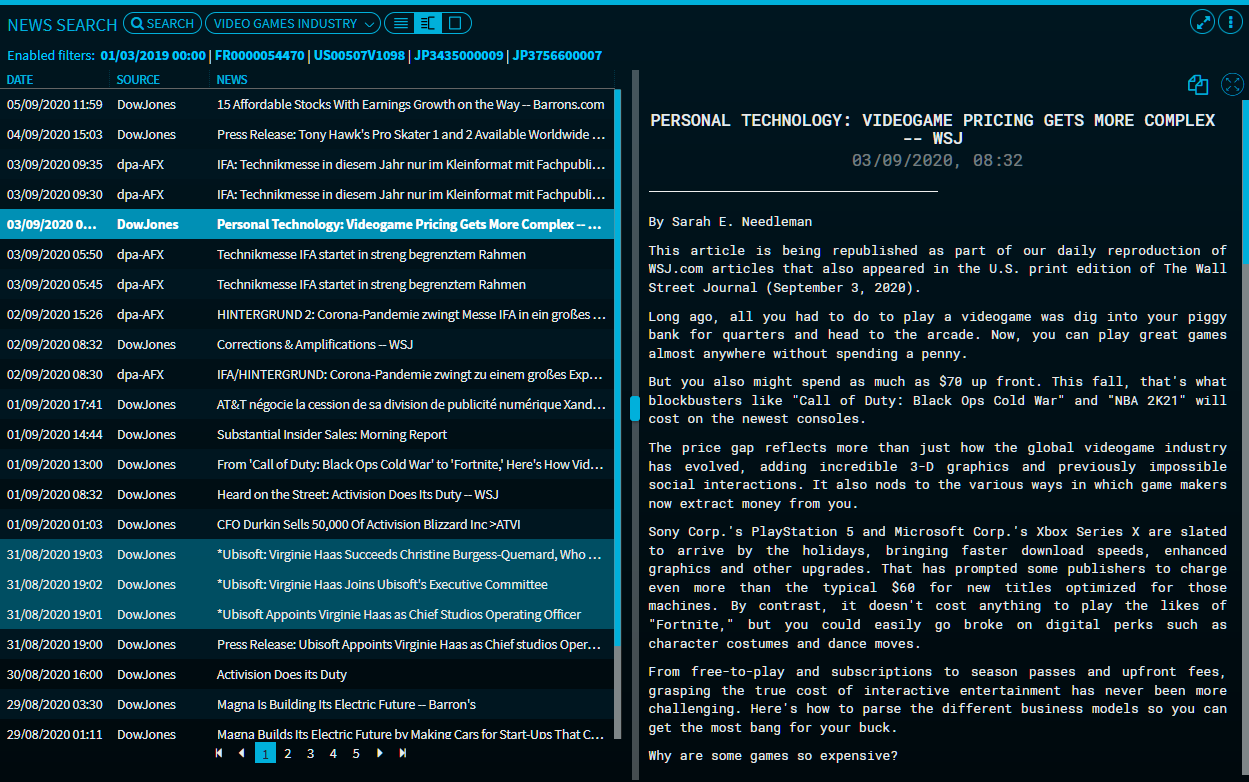Viewport: 1249px width, 782px height.
Task: Click the fullscreen article icon
Action: [1232, 86]
